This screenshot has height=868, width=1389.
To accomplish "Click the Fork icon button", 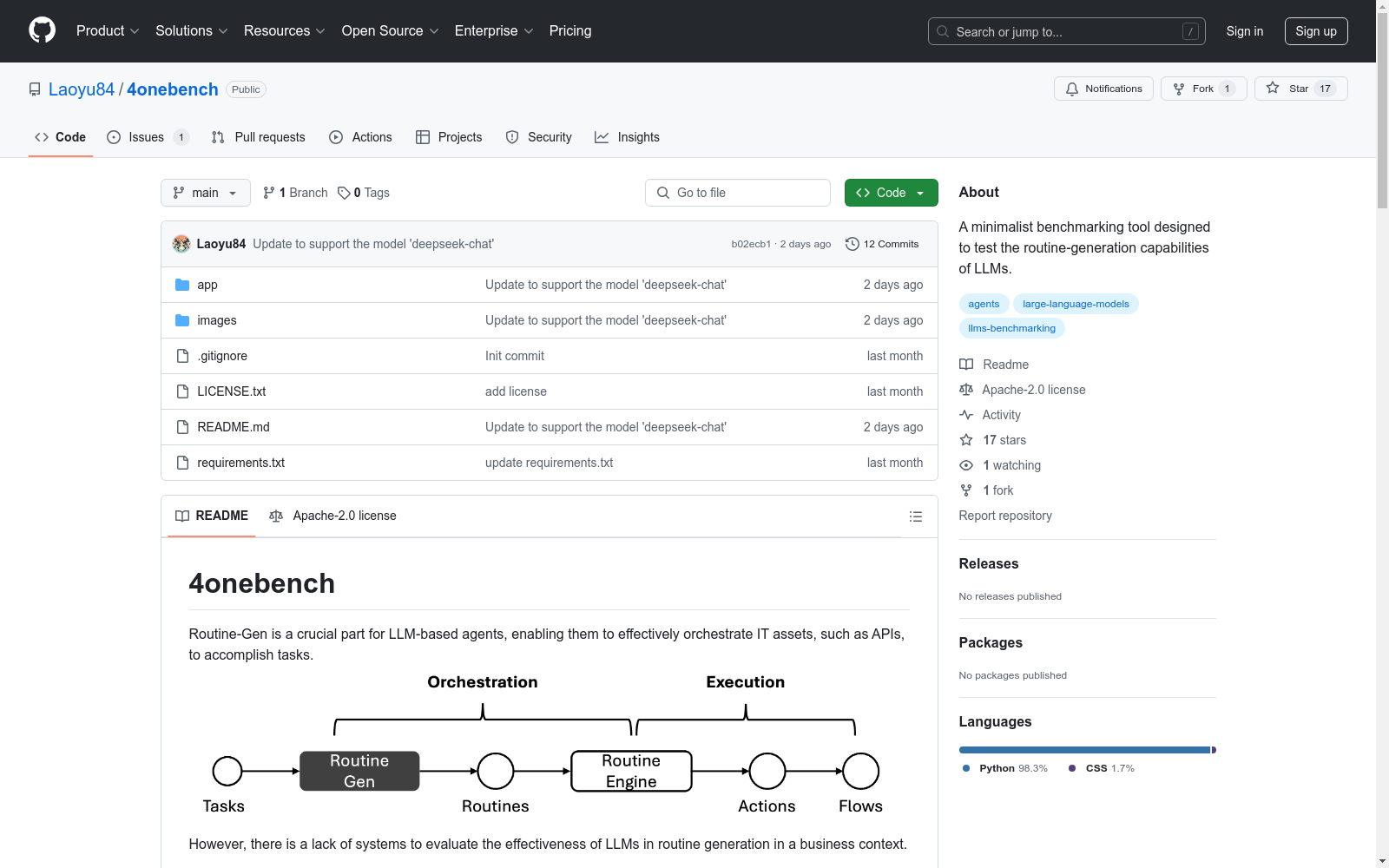I will coord(1203,89).
